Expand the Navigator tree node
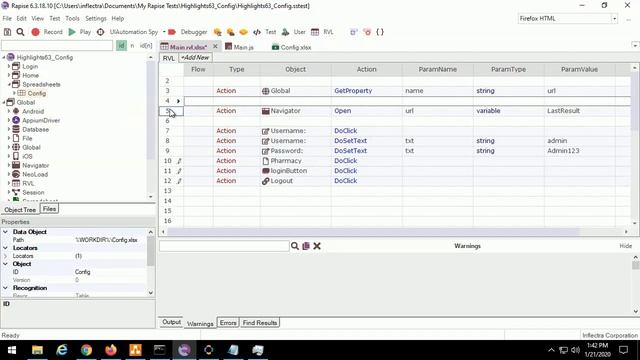The image size is (640, 360). pyautogui.click(x=9, y=165)
